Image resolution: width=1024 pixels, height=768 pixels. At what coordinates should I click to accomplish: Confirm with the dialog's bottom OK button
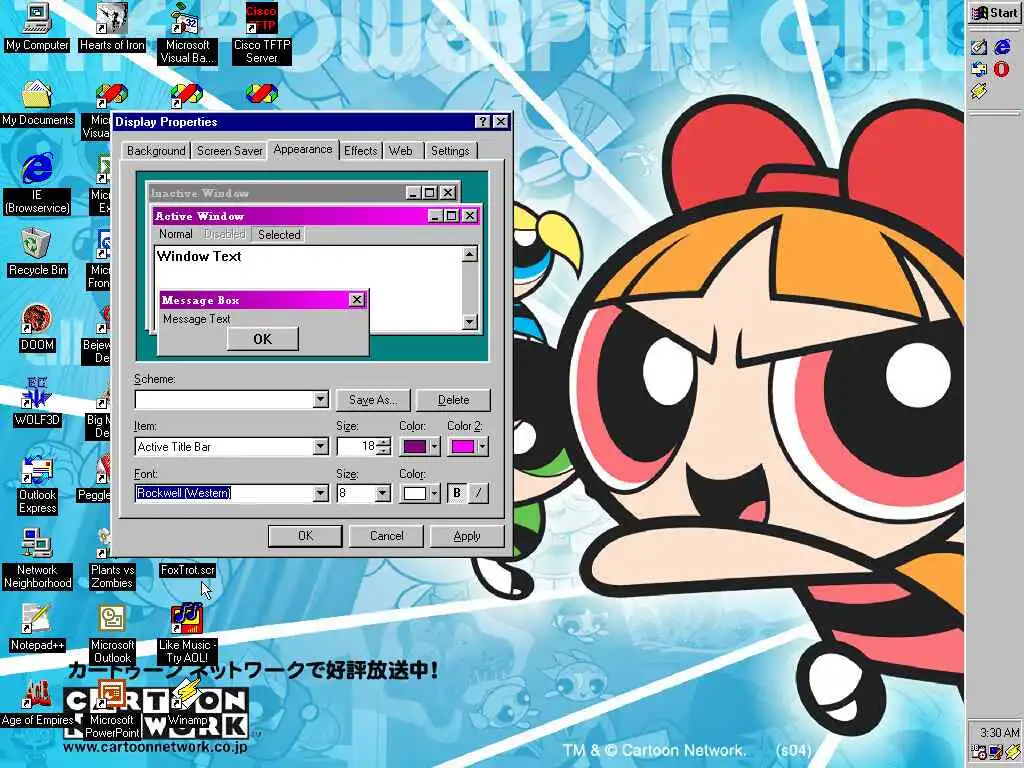point(305,536)
